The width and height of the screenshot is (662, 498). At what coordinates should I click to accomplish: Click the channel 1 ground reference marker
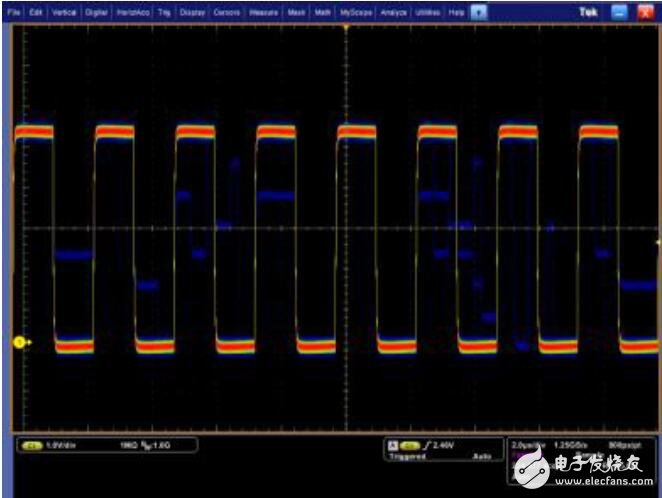click(19, 343)
